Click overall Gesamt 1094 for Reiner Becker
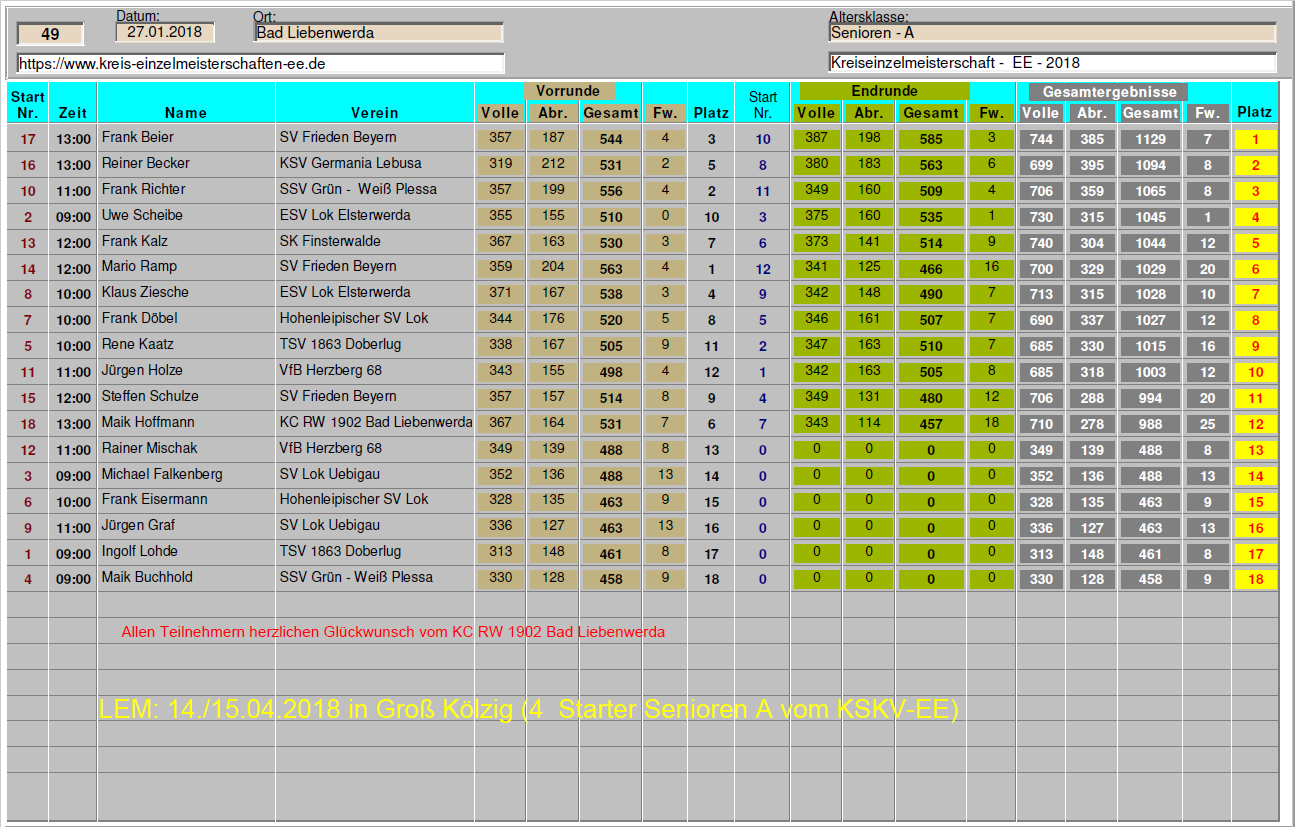 coord(1150,166)
